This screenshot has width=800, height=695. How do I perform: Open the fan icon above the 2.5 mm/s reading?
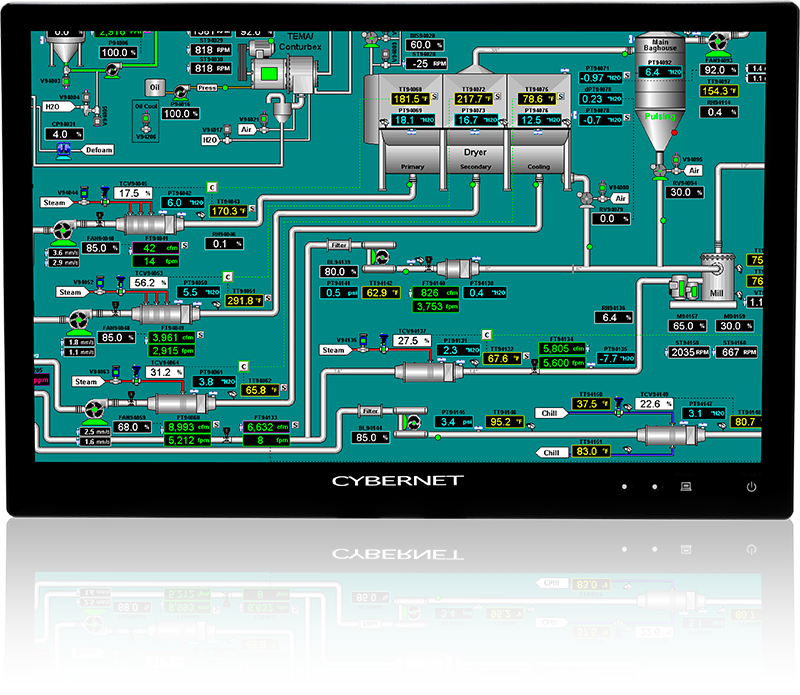pyautogui.click(x=94, y=409)
